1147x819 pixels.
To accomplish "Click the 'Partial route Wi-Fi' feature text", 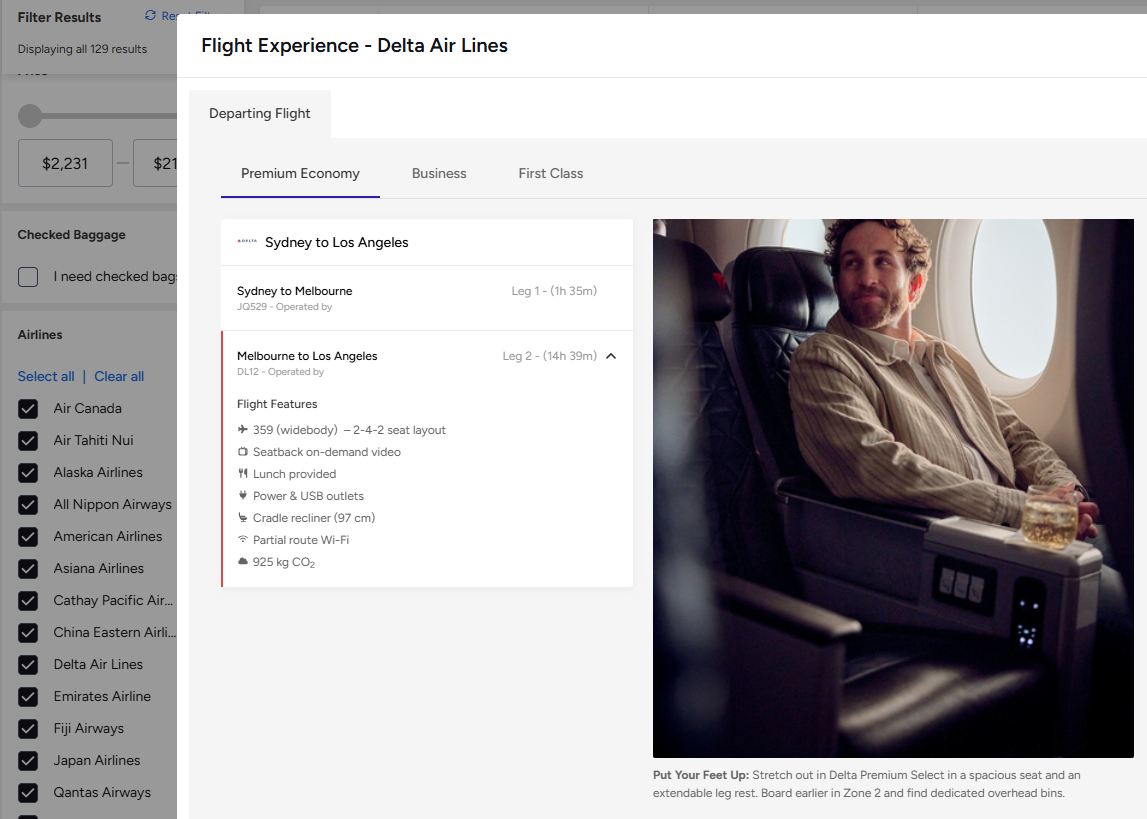I will (301, 540).
